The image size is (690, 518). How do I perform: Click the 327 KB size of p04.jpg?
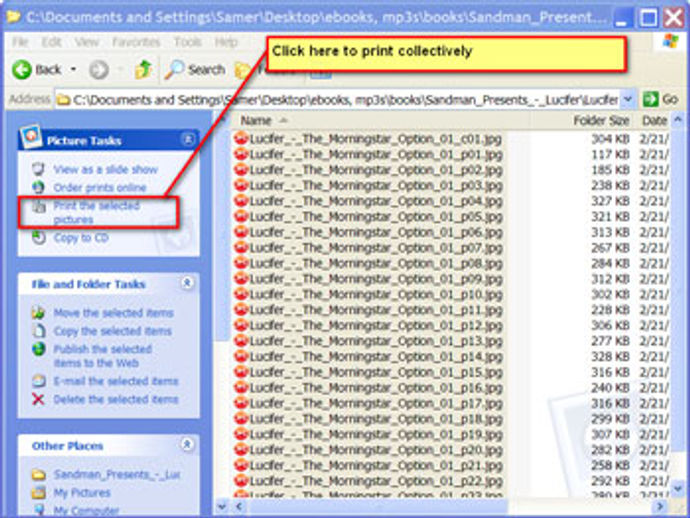pyautogui.click(x=610, y=201)
